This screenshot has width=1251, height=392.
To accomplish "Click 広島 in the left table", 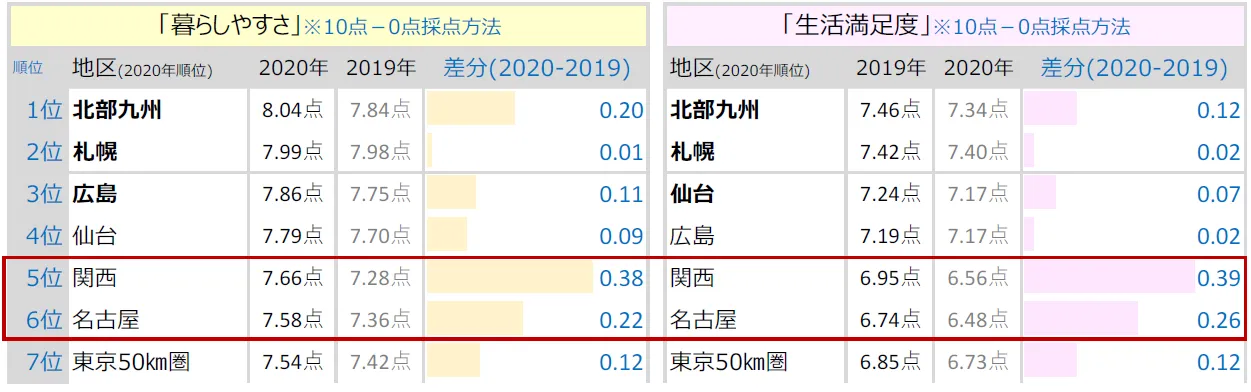I will 95,194.
